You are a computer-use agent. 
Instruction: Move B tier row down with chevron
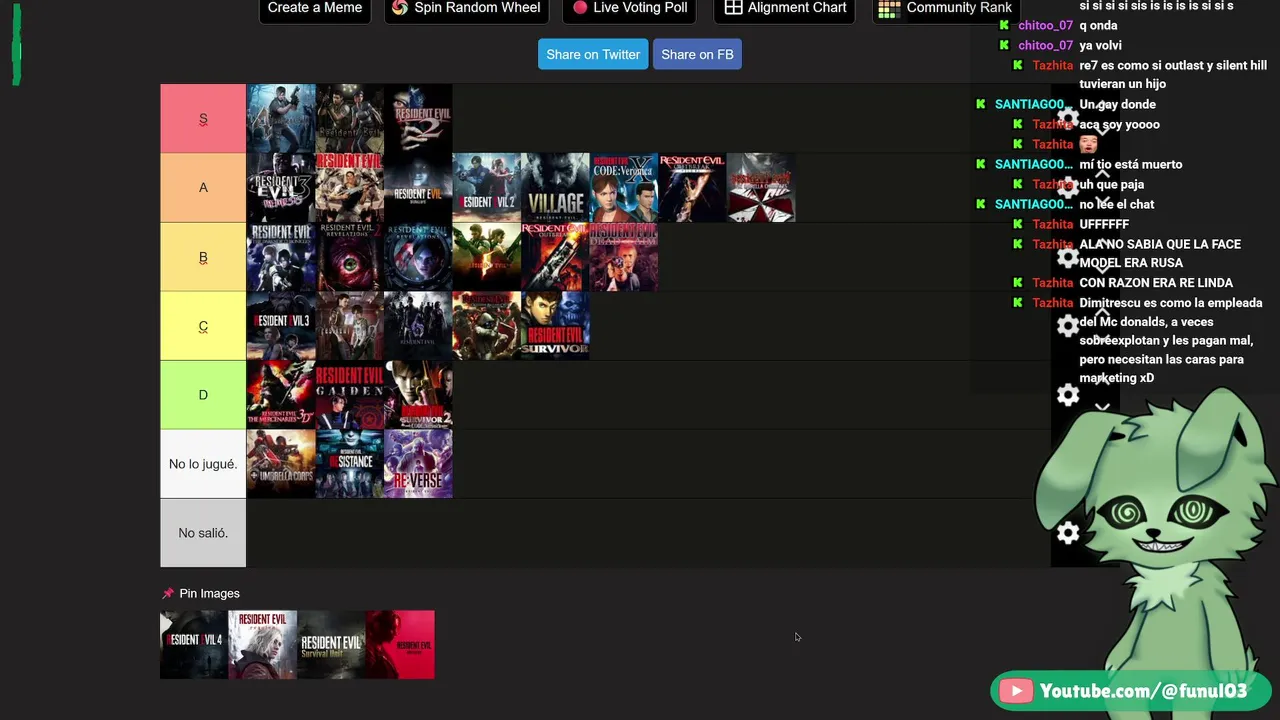point(1102,269)
